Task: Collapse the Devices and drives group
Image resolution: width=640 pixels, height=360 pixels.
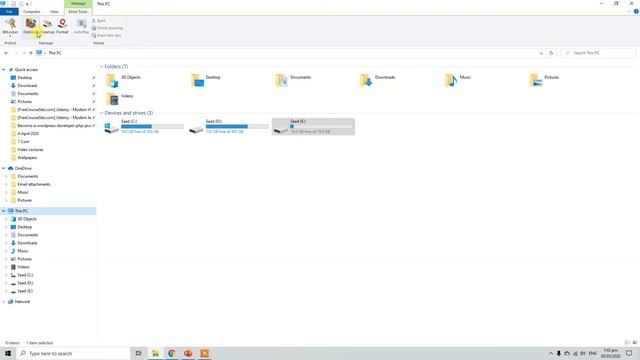Action: [x=102, y=113]
